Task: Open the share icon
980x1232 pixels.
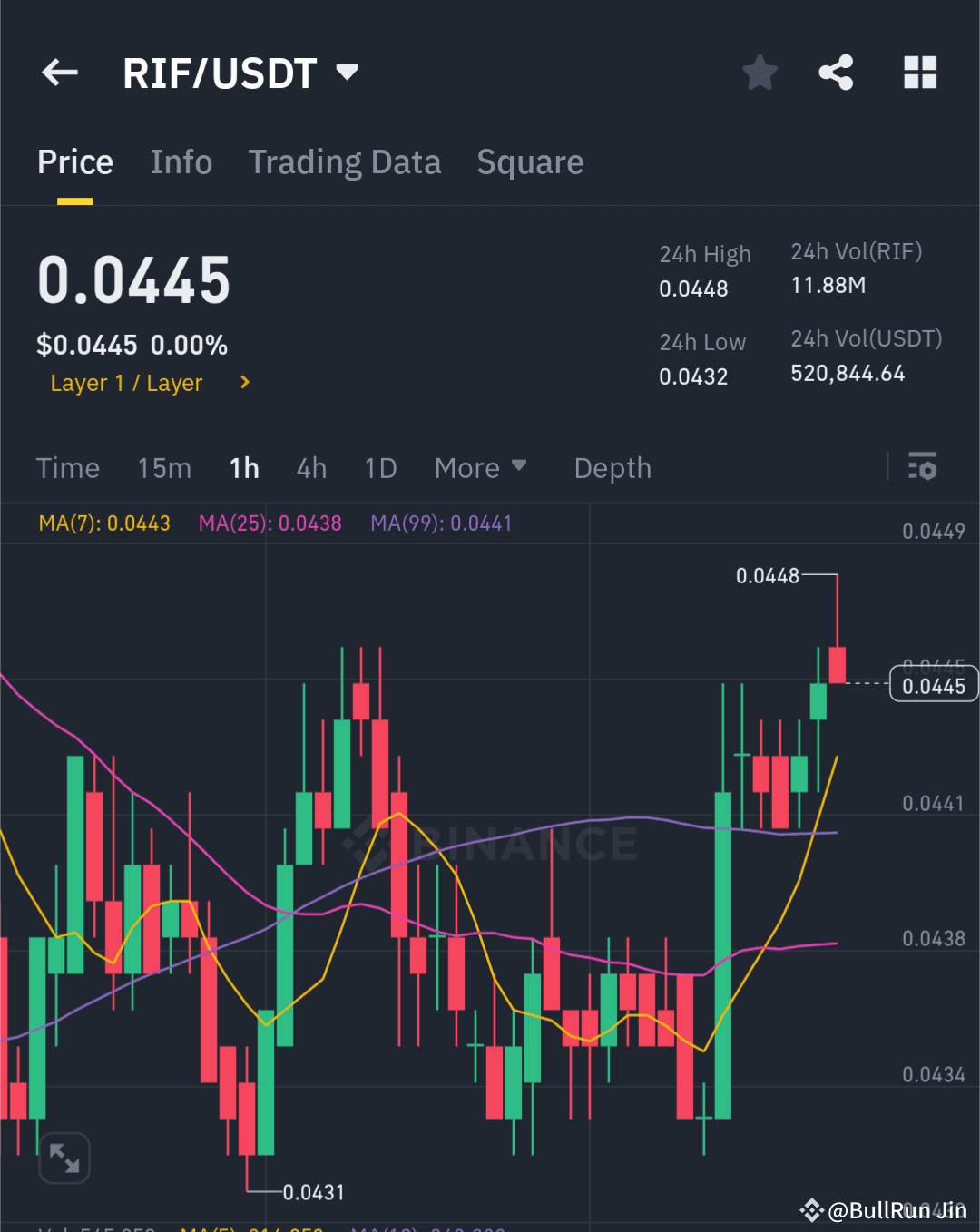Action: coord(836,73)
